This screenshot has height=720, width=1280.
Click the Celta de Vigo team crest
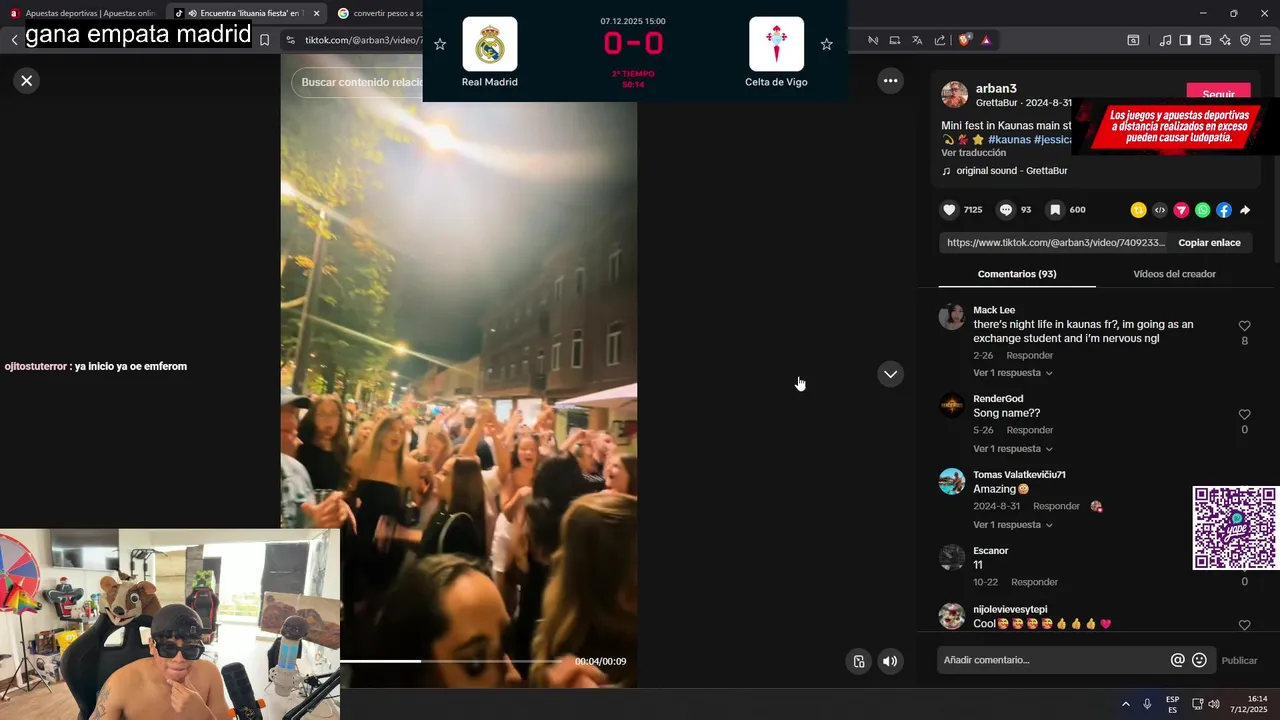coord(776,44)
